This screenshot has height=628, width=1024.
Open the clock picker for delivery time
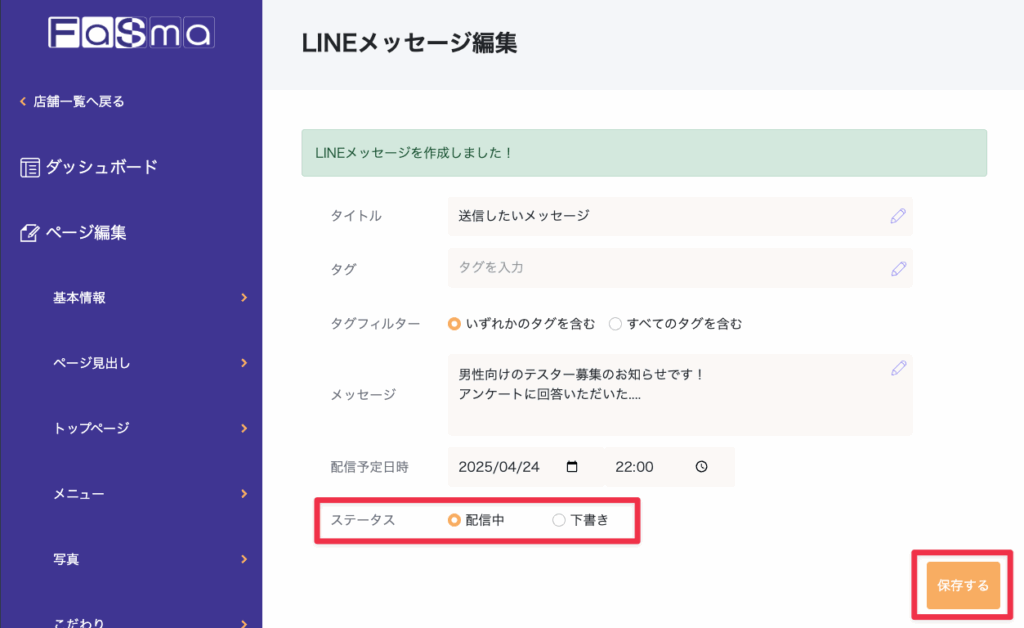click(701, 467)
